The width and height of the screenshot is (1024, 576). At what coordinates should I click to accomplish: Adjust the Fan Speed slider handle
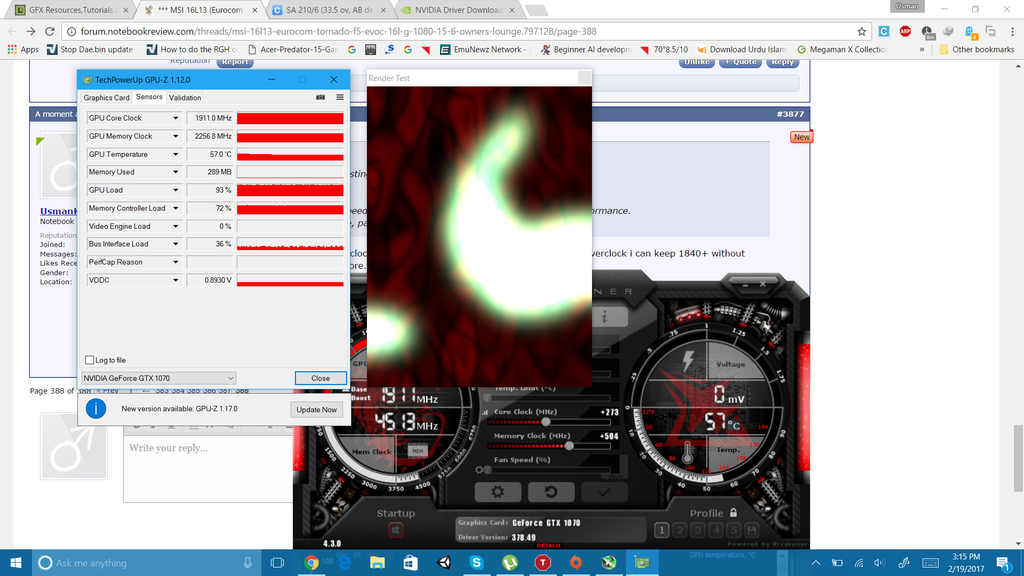[x=487, y=470]
